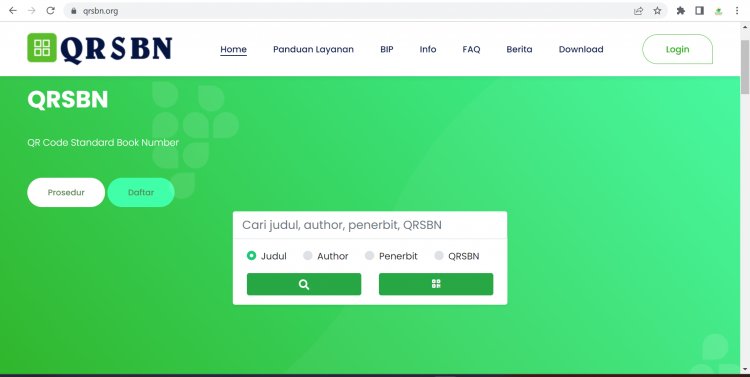Click the padlock site info icon
This screenshot has width=750, height=377.
pos(73,11)
